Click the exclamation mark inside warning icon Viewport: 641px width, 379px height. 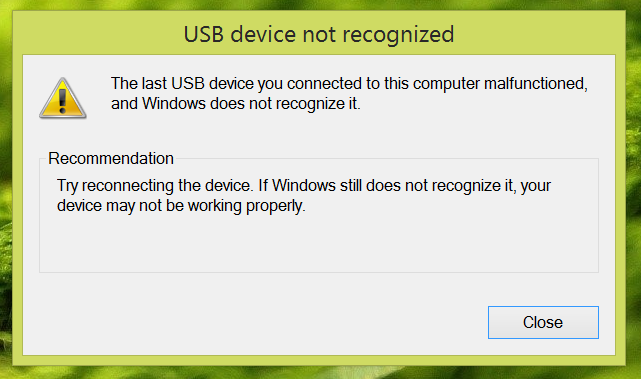click(62, 101)
